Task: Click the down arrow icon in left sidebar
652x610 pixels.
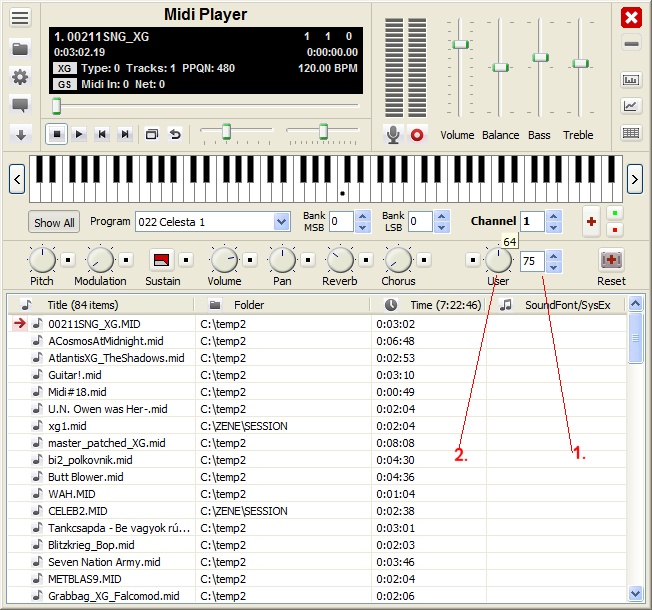Action: (x=21, y=135)
